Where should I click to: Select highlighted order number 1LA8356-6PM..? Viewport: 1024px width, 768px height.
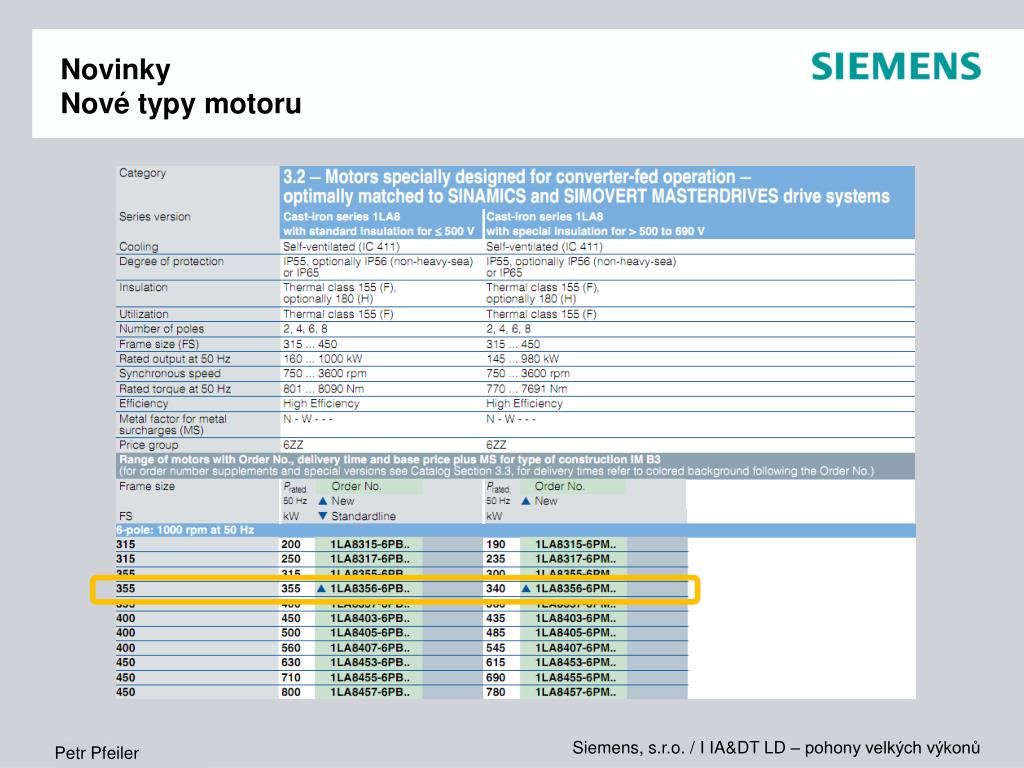click(x=575, y=588)
